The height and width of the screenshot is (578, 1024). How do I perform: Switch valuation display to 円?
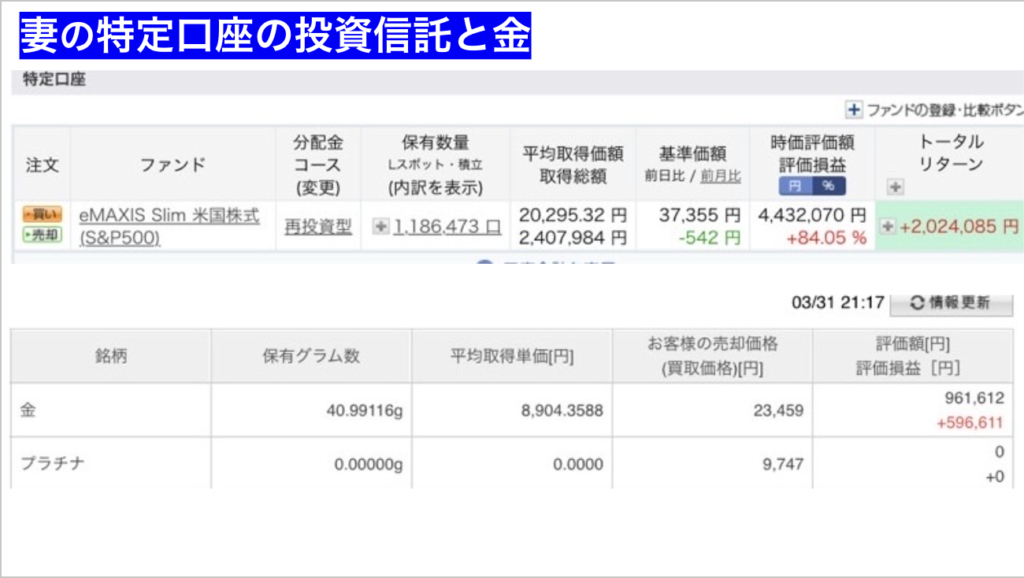coord(795,186)
